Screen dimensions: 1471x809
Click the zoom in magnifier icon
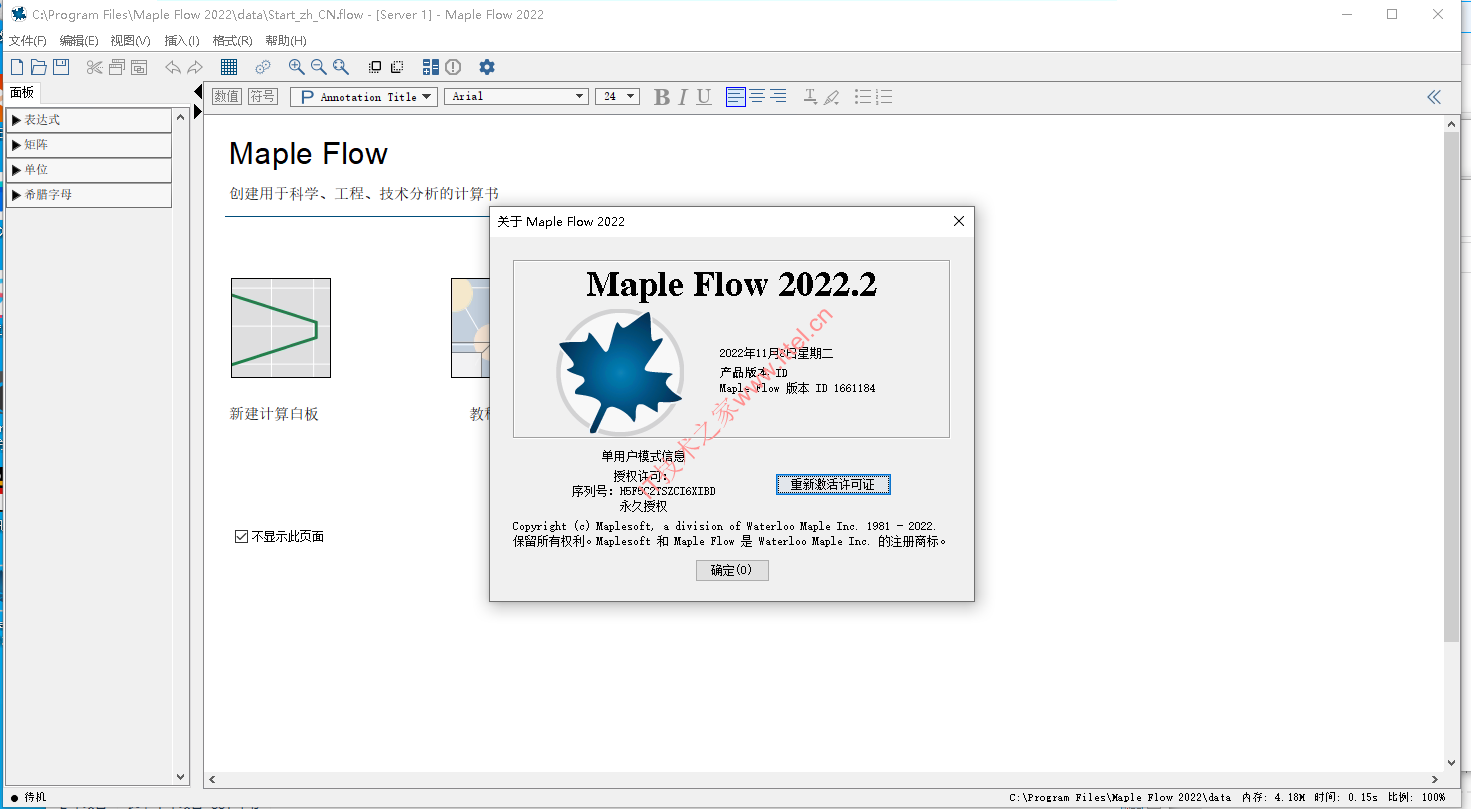(297, 67)
